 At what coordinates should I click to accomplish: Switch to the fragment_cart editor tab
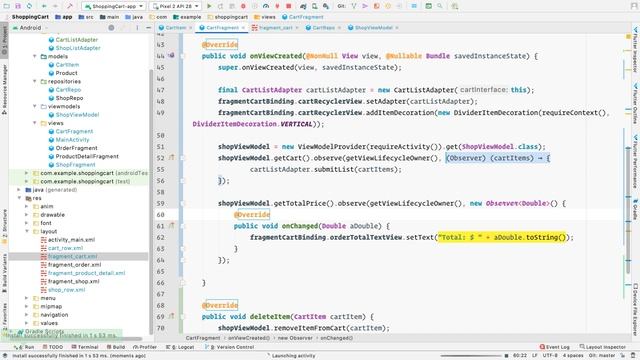point(275,28)
